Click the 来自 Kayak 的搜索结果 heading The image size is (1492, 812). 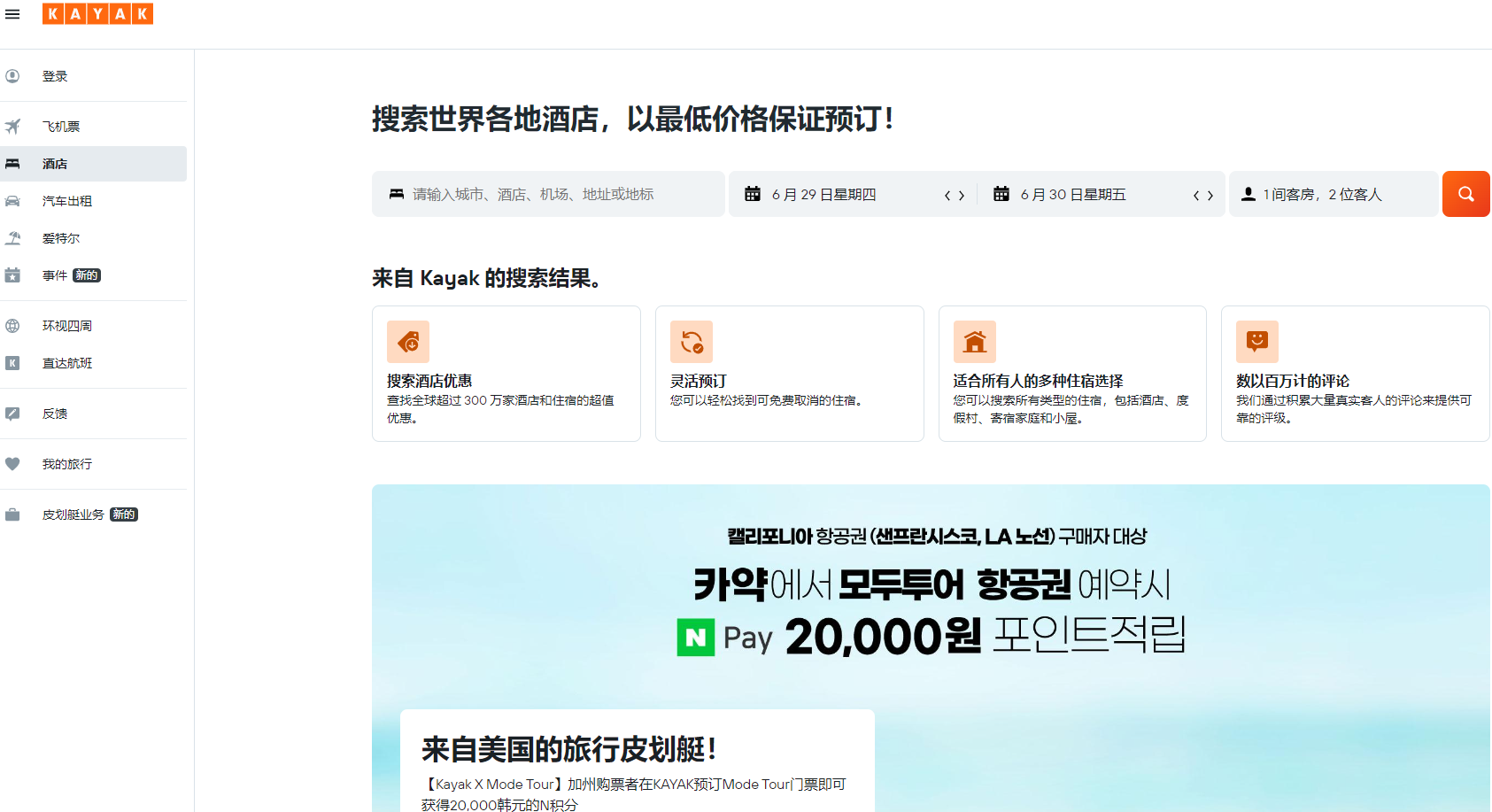pyautogui.click(x=487, y=278)
